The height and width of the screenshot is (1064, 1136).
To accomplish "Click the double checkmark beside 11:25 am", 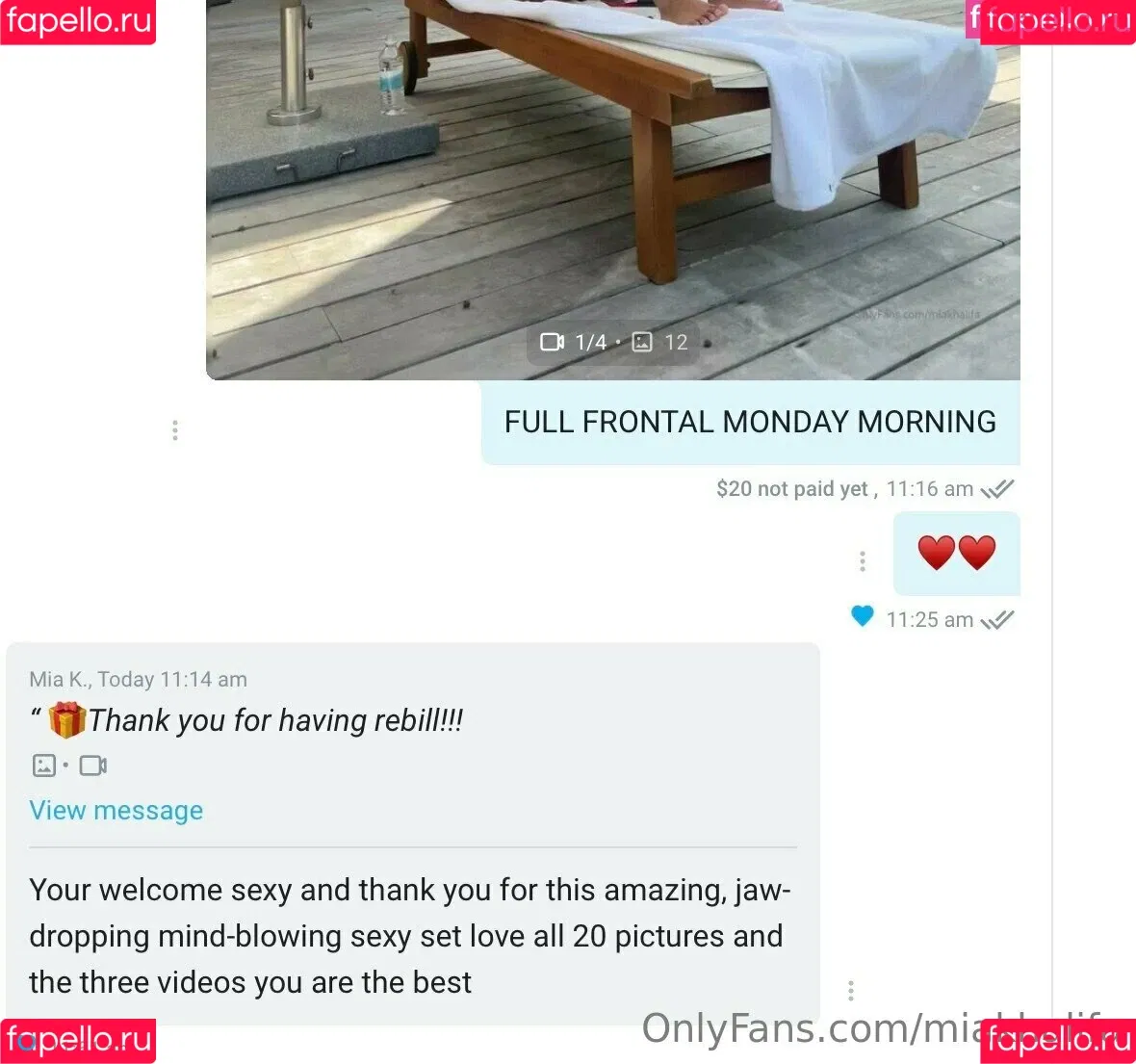I will pyautogui.click(x=997, y=620).
